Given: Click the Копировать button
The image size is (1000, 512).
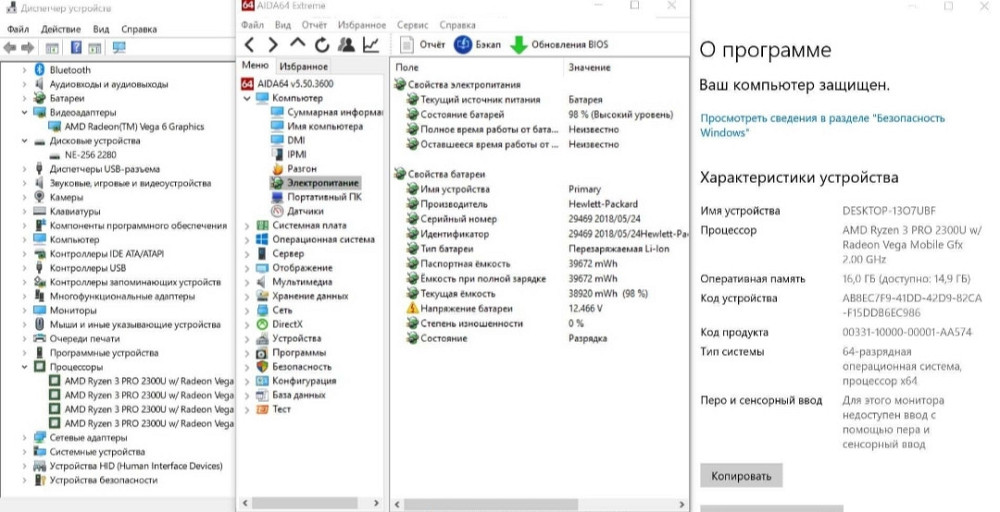Looking at the screenshot, I should click(741, 476).
